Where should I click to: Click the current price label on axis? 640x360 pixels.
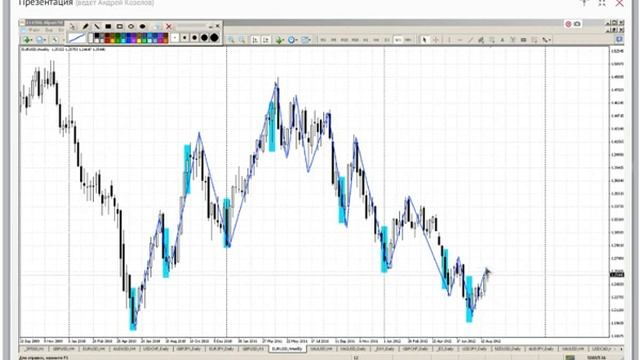coord(617,274)
